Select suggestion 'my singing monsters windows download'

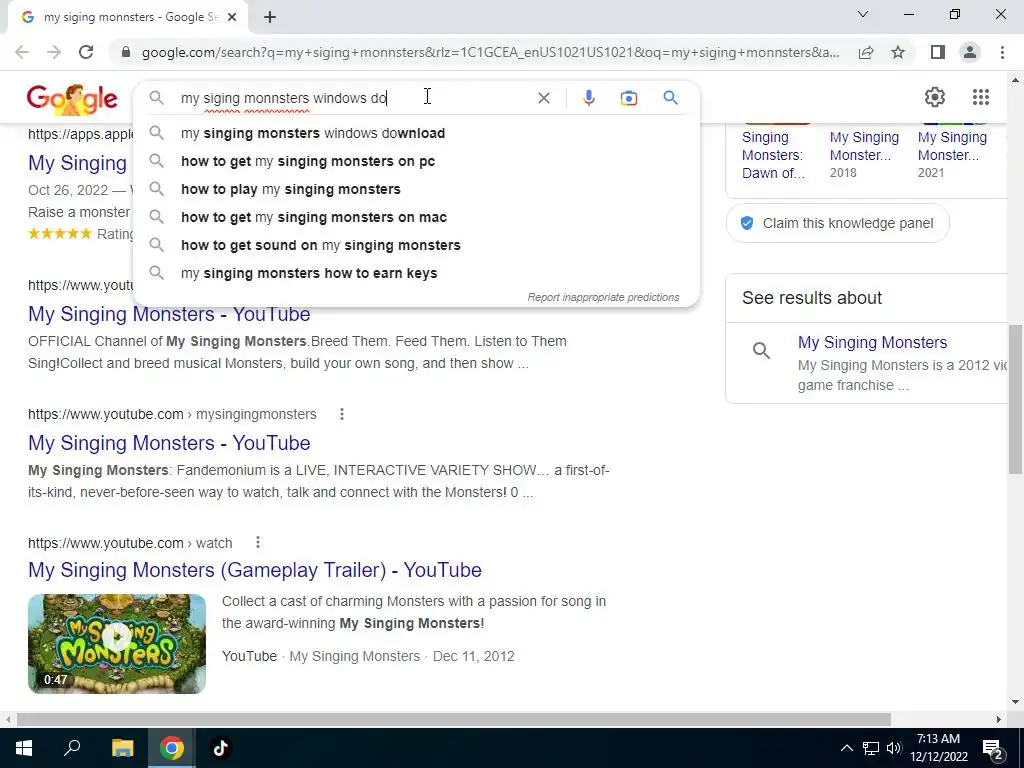(415, 133)
